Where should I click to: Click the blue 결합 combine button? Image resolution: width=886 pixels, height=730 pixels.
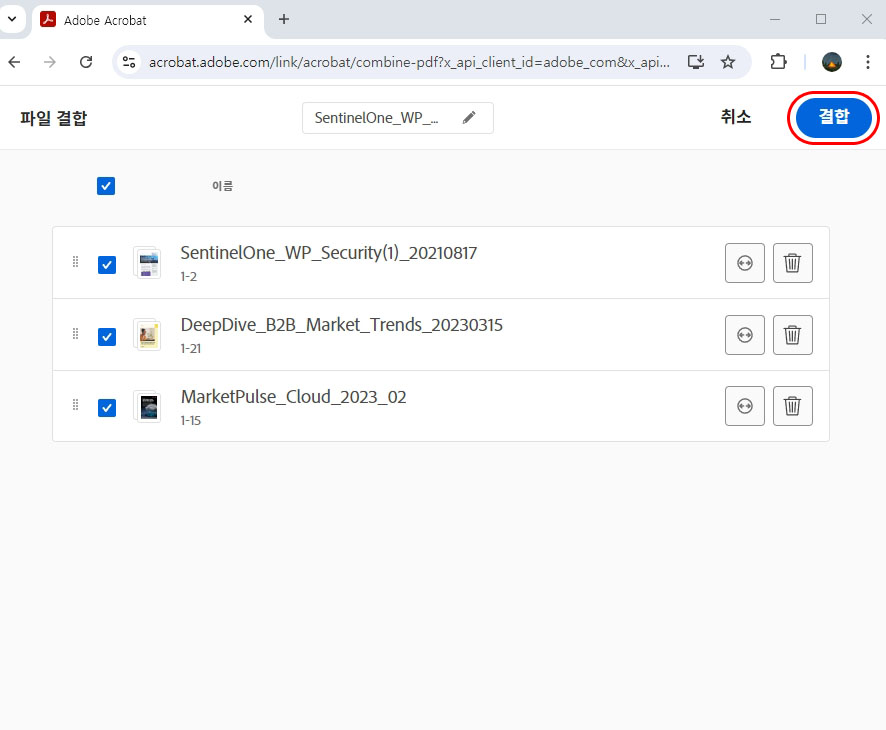(833, 117)
